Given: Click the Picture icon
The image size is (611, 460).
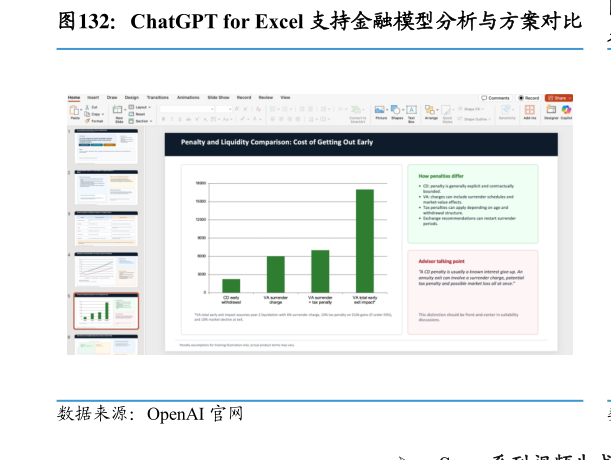Looking at the screenshot, I should [380, 110].
